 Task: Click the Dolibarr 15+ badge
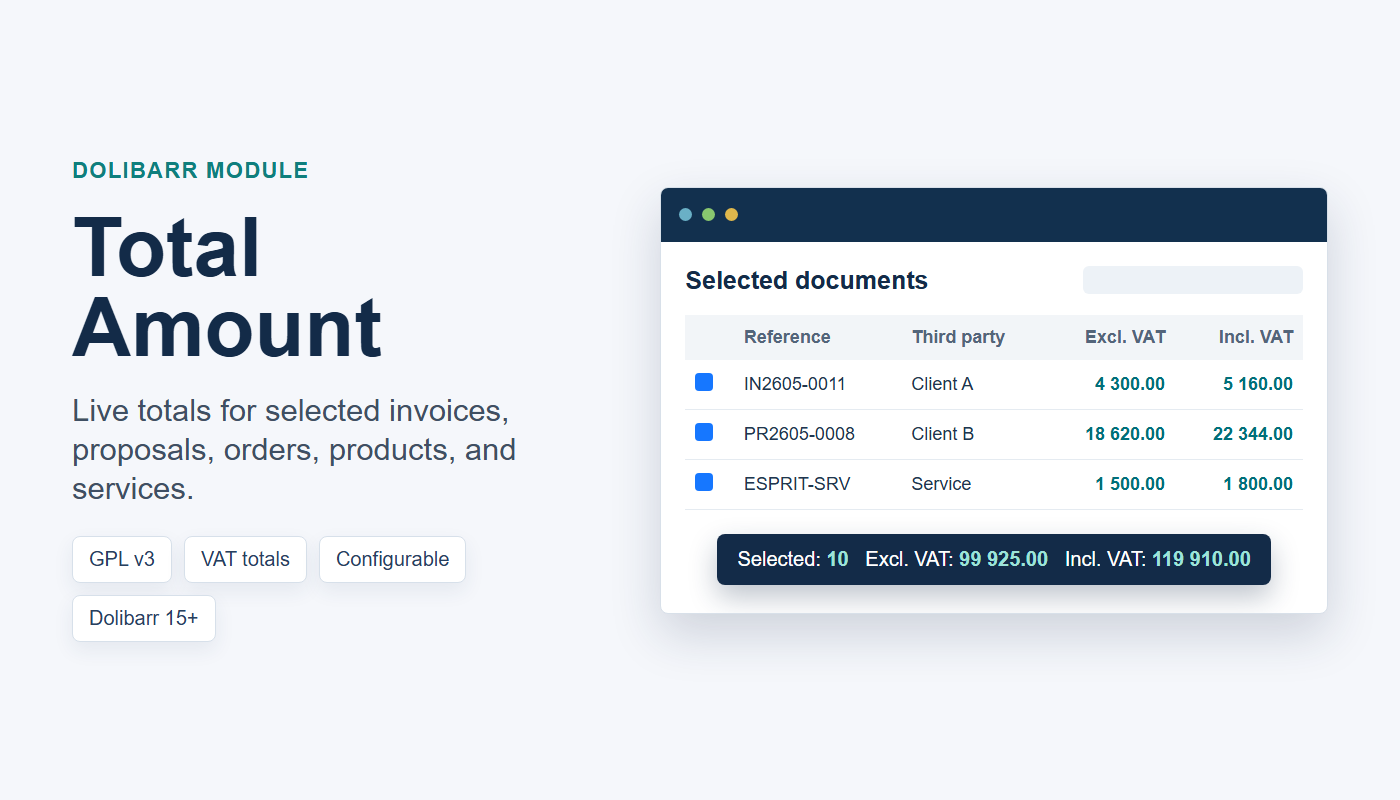pos(144,618)
